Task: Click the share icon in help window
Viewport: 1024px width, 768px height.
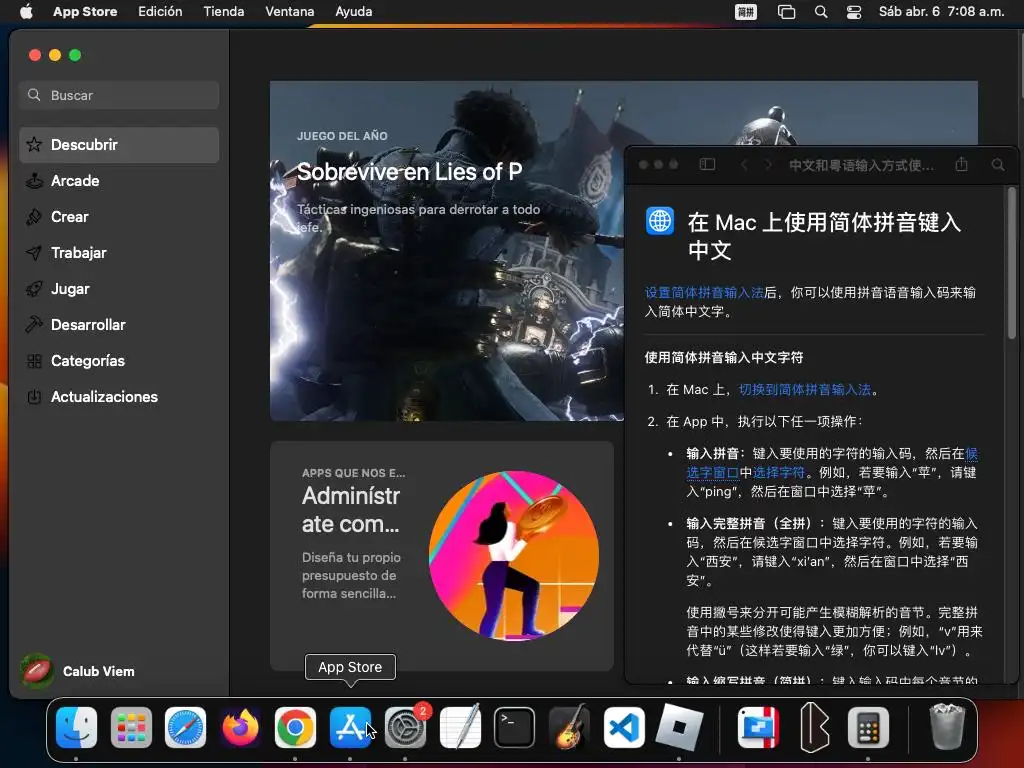Action: click(x=961, y=164)
